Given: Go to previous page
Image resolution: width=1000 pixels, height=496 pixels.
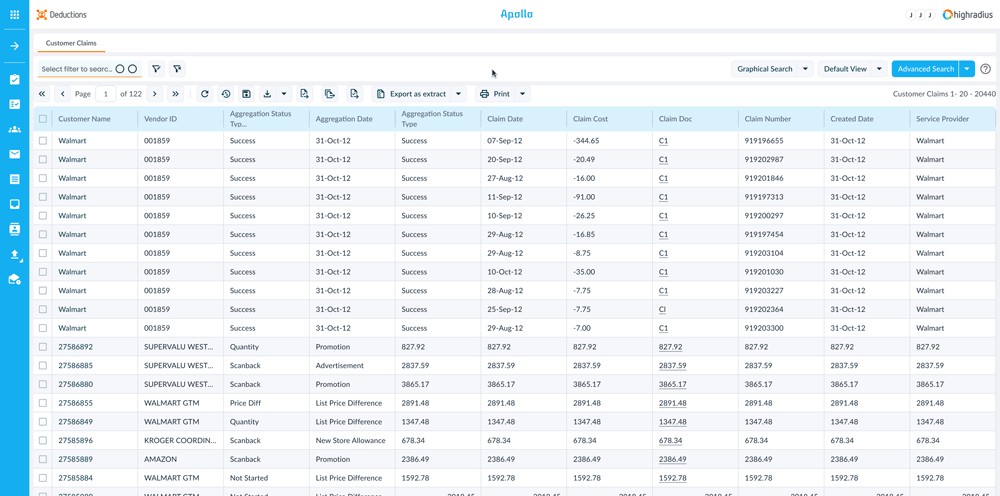Looking at the screenshot, I should [x=62, y=94].
